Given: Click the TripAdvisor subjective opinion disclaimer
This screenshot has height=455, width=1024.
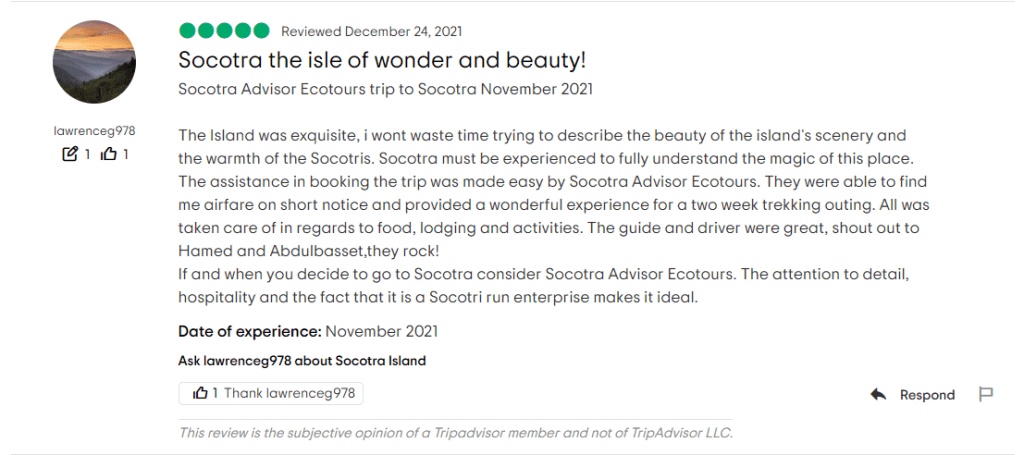Looking at the screenshot, I should [x=455, y=433].
